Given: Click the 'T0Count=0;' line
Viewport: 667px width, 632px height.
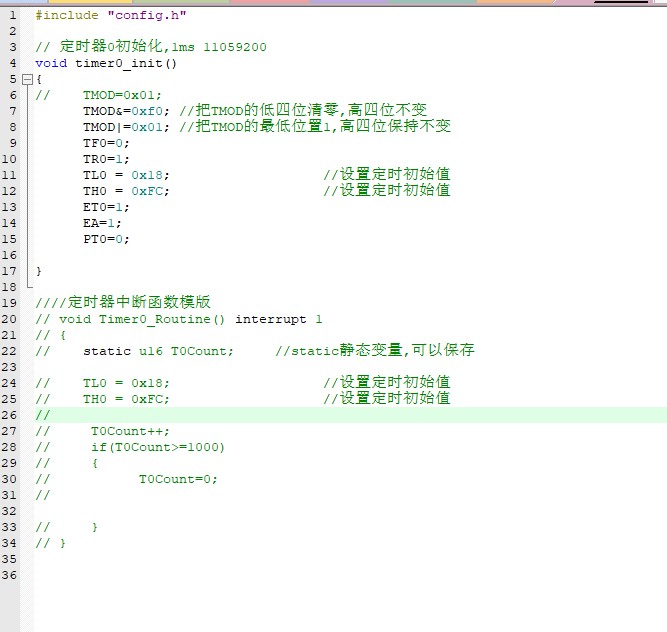Looking at the screenshot, I should tap(178, 479).
